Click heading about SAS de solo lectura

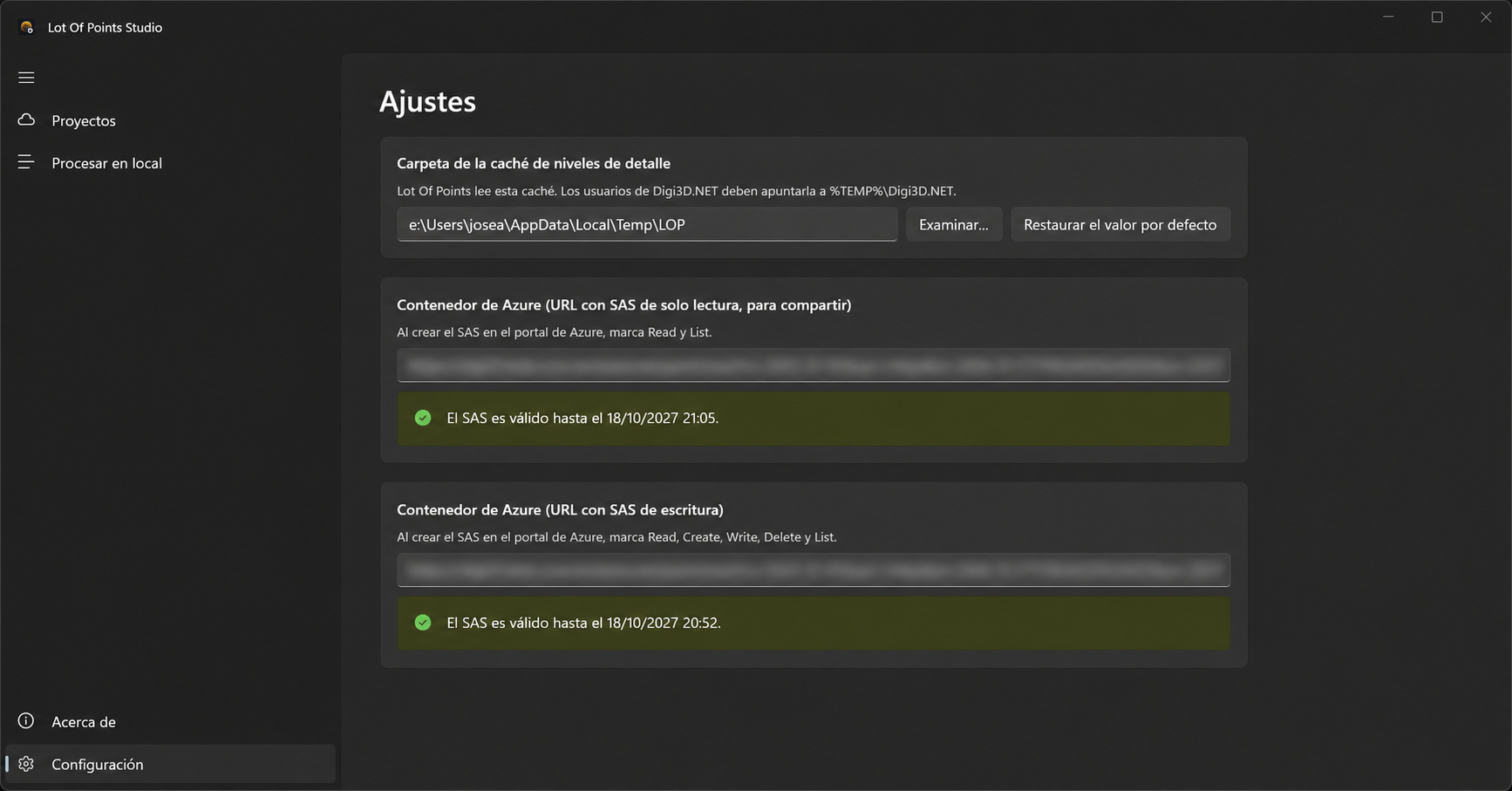point(624,304)
